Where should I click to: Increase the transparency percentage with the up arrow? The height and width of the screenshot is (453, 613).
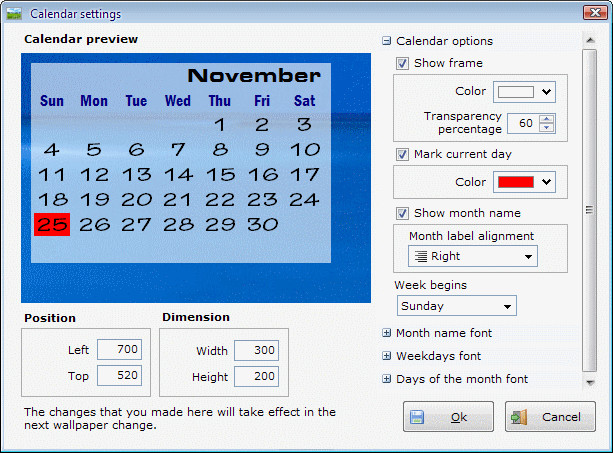pos(547,119)
